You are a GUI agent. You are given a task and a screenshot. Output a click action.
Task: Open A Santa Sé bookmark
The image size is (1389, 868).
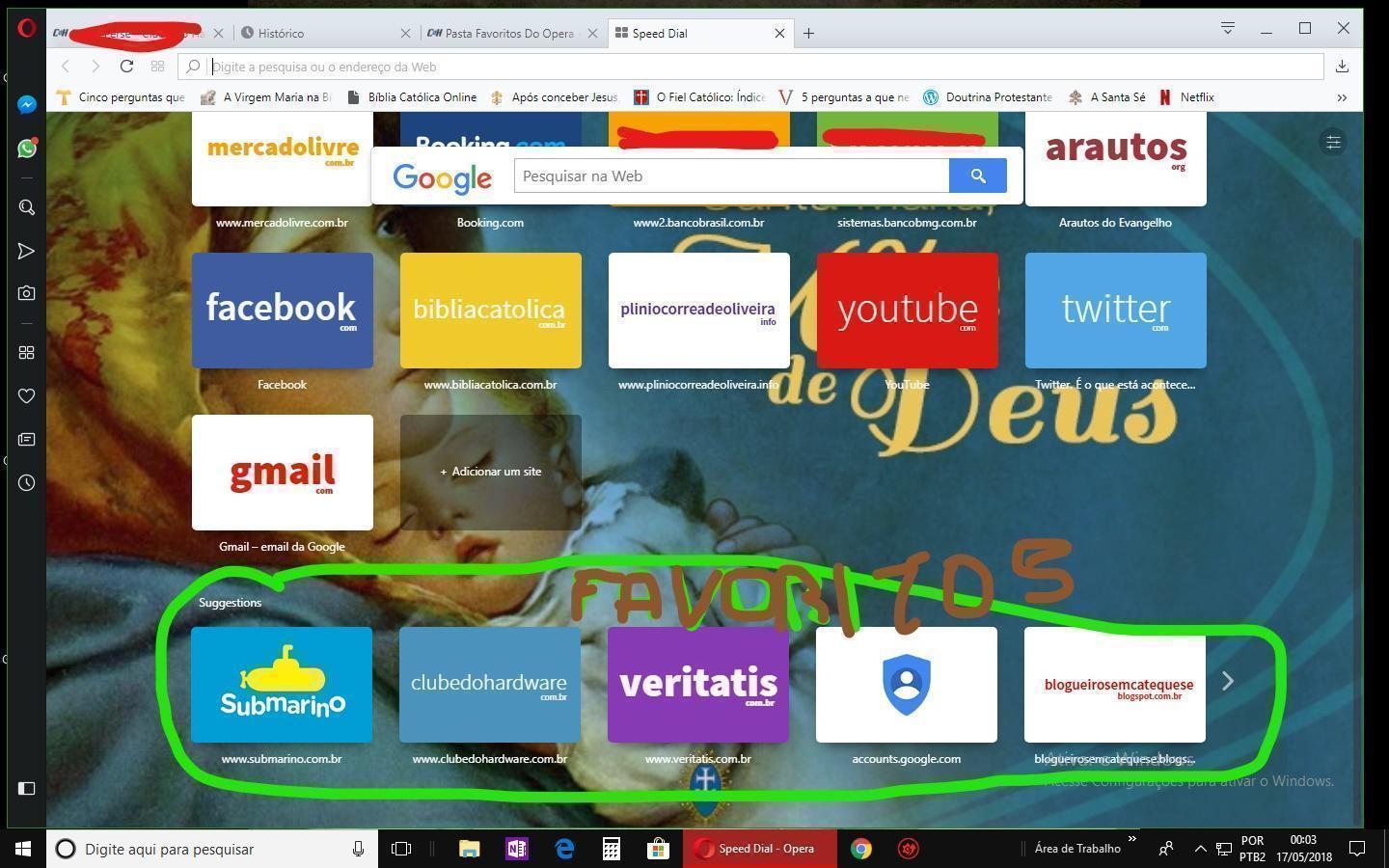(1106, 97)
